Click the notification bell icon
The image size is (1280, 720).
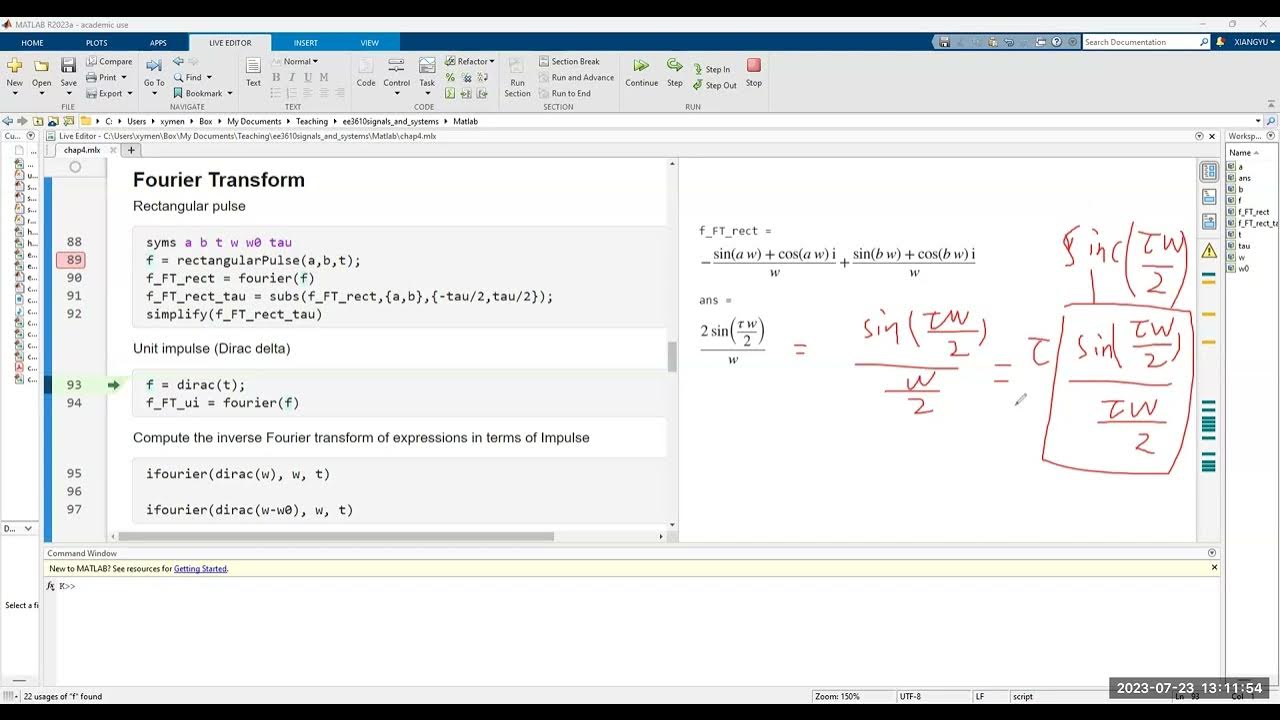point(1220,42)
